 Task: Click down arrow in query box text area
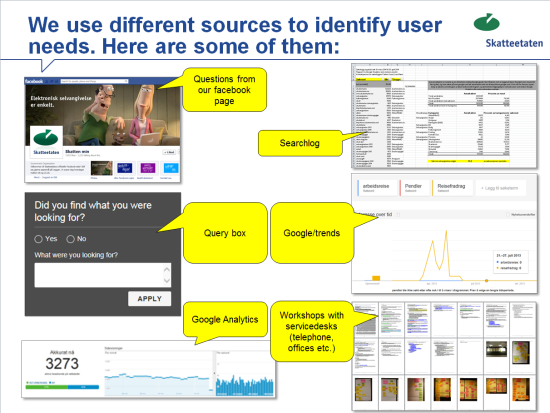167,280
